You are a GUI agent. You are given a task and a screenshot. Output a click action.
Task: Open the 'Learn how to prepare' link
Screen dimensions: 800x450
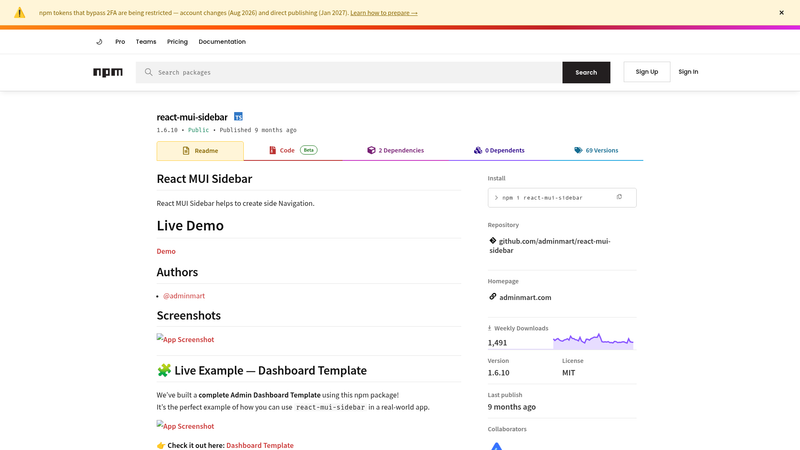tap(384, 13)
